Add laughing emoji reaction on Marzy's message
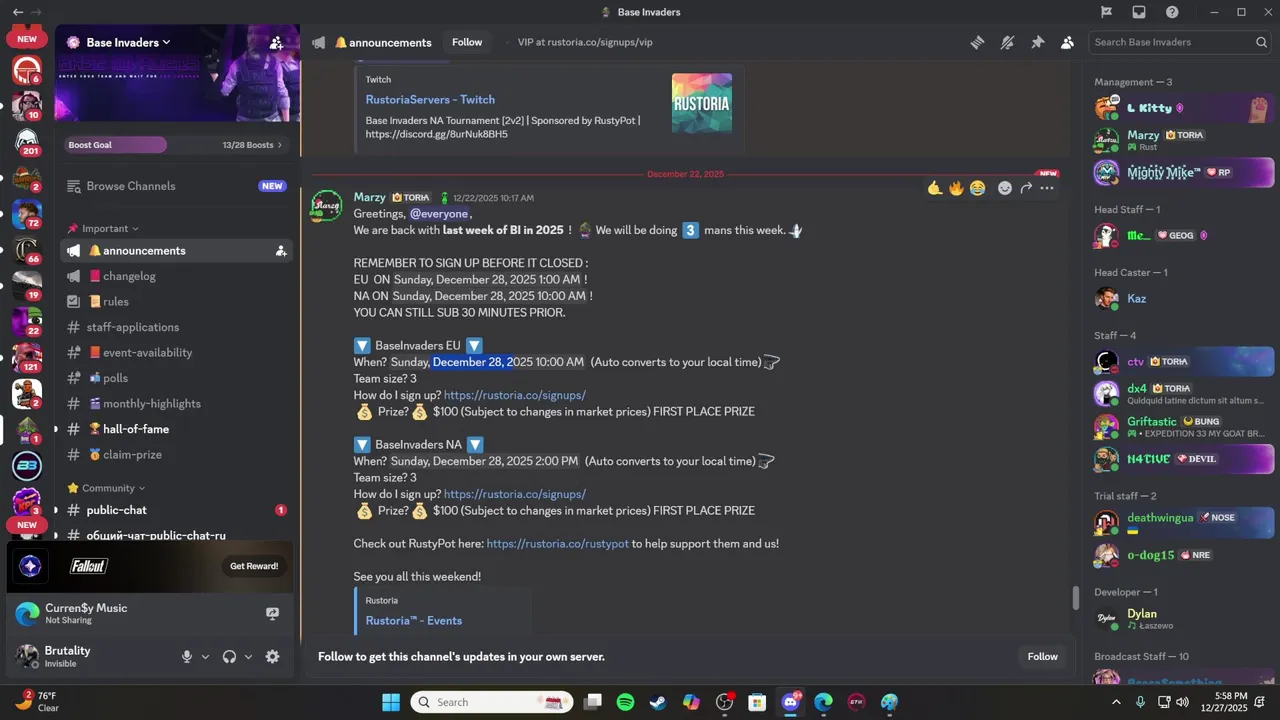This screenshot has height=720, width=1280. [x=977, y=188]
